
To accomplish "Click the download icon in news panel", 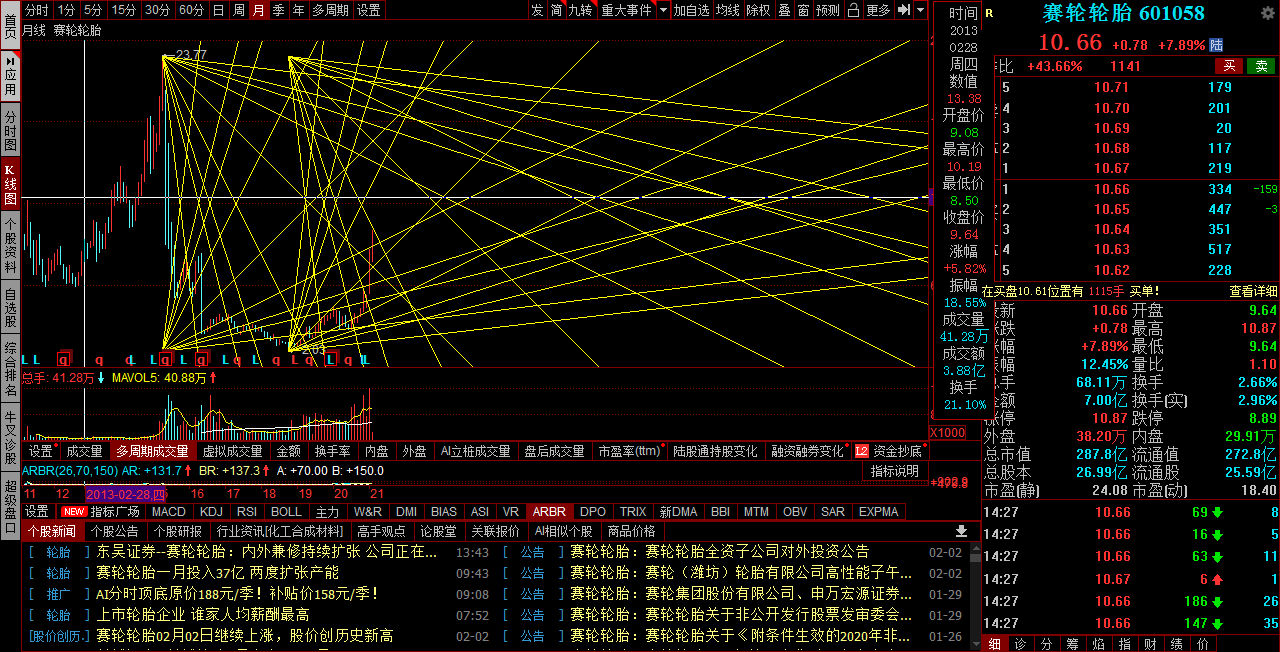I will 961,531.
